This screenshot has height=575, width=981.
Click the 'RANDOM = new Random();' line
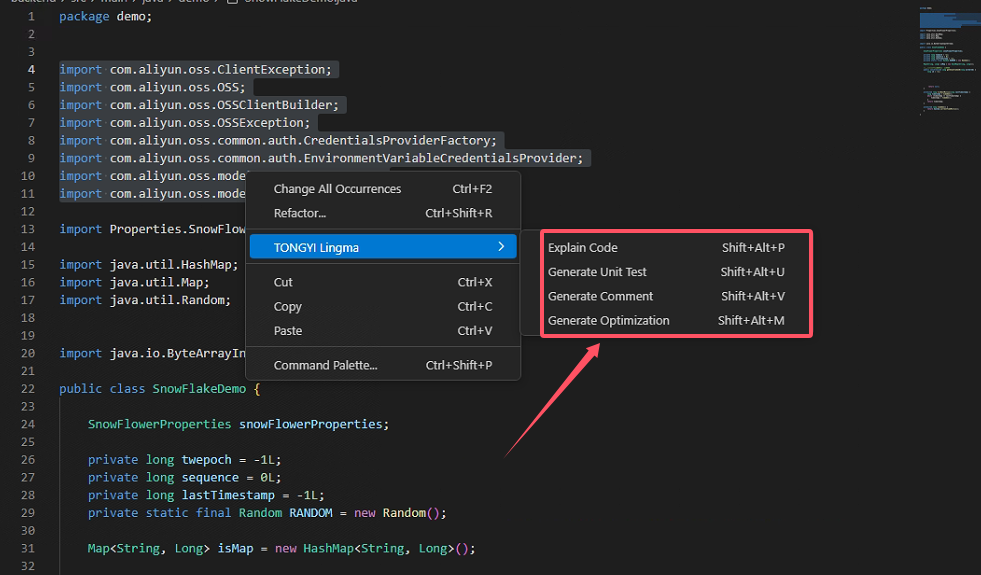coord(267,512)
